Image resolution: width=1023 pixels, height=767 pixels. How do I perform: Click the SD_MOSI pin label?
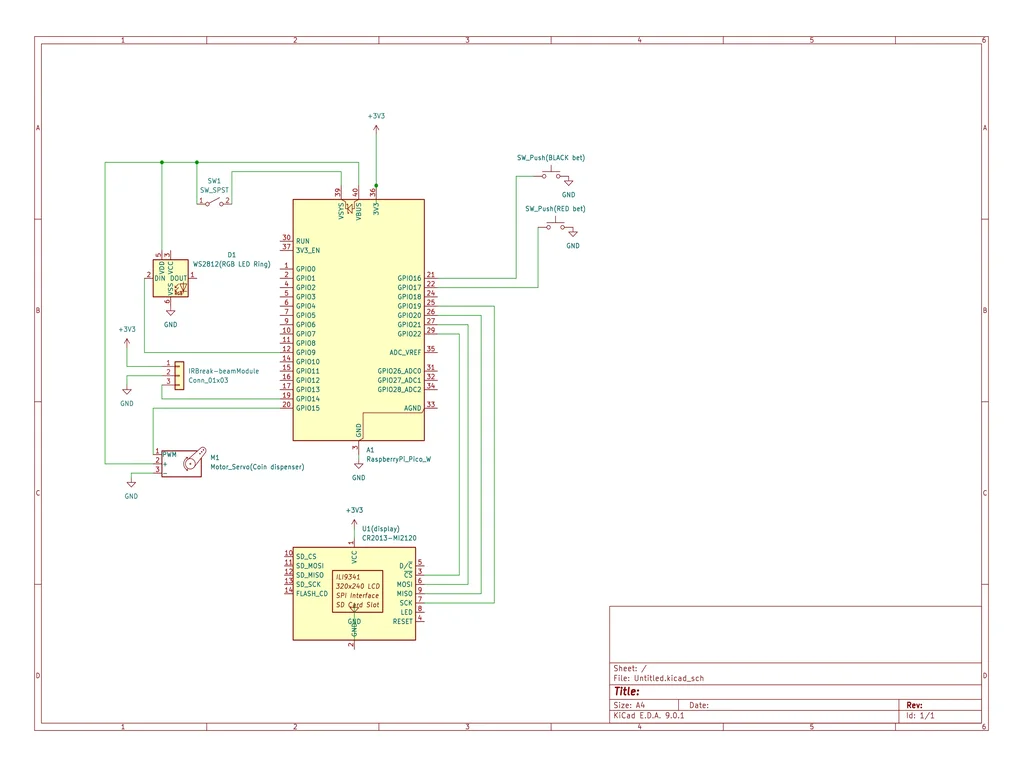click(x=310, y=566)
